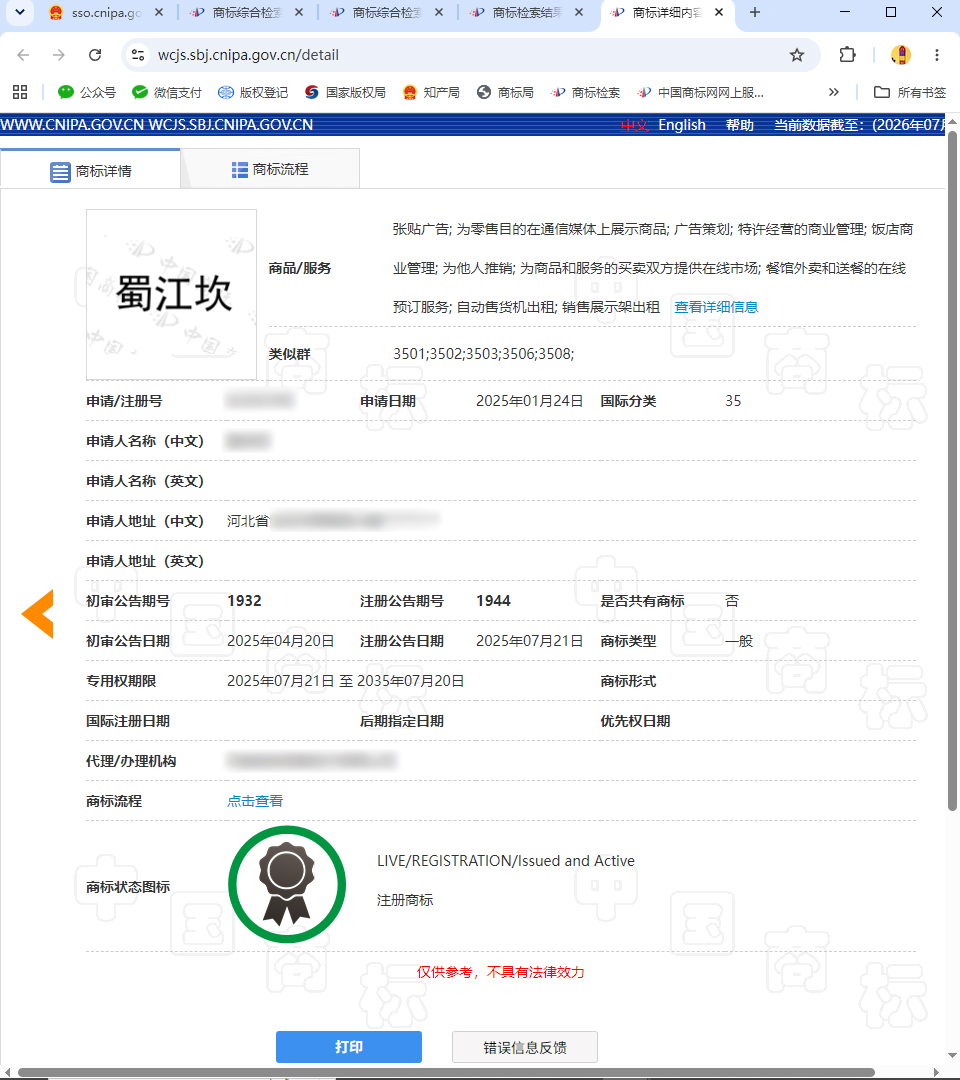The image size is (960, 1080).
Task: Open the 知产局 bookmark
Action: [x=431, y=92]
